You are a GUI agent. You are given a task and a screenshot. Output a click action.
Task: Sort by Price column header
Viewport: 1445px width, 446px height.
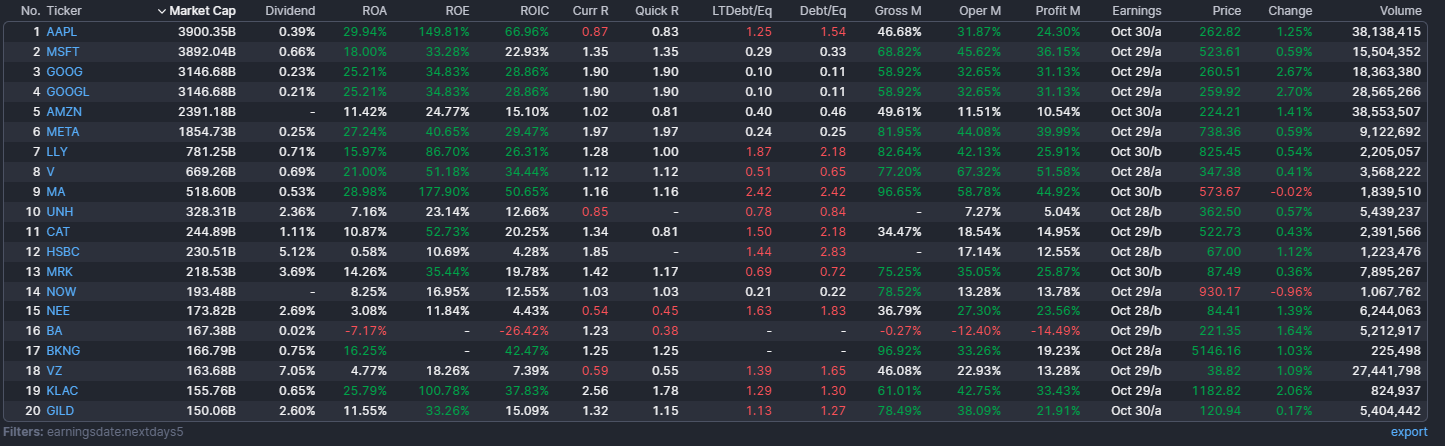pos(1226,11)
